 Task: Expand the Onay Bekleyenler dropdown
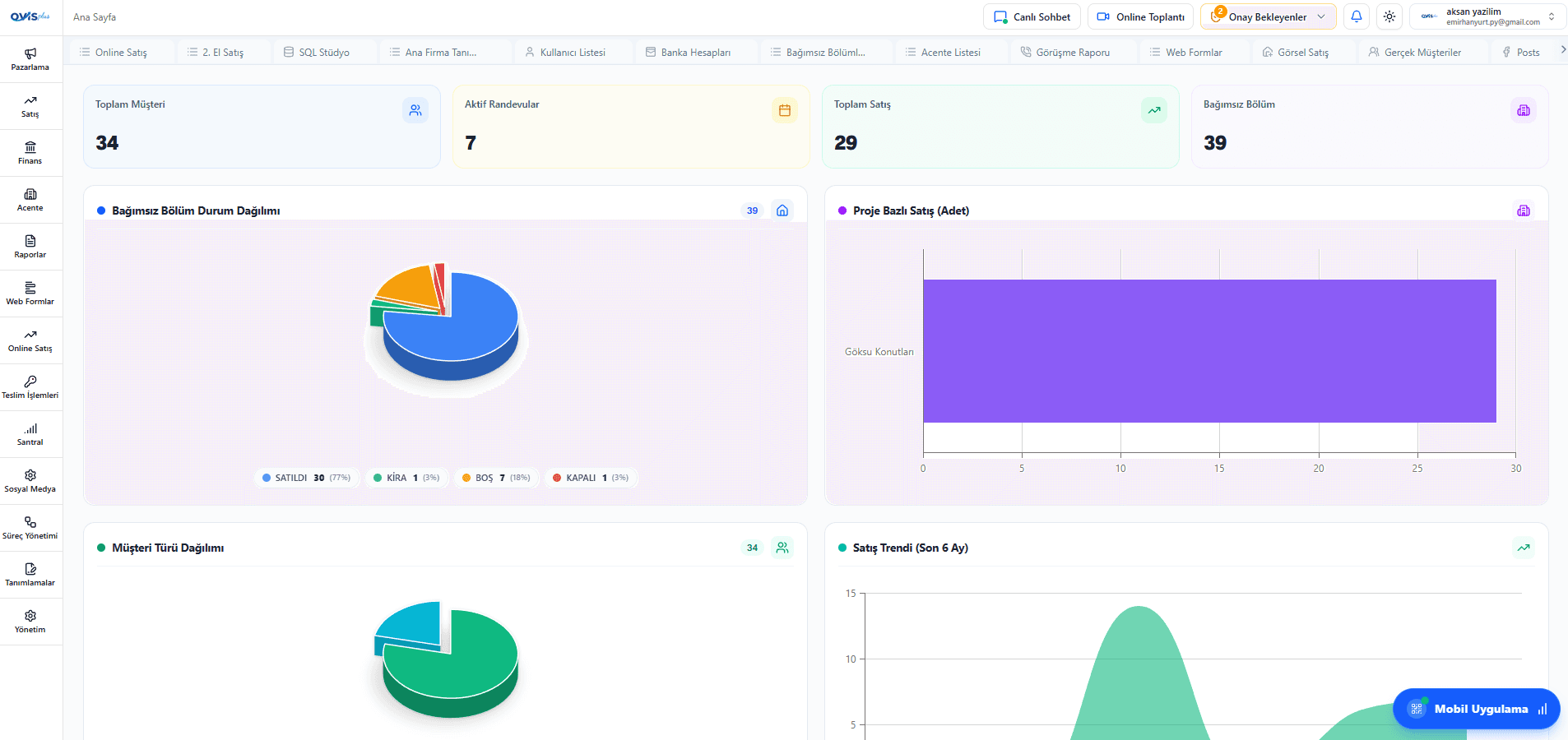point(1268,16)
